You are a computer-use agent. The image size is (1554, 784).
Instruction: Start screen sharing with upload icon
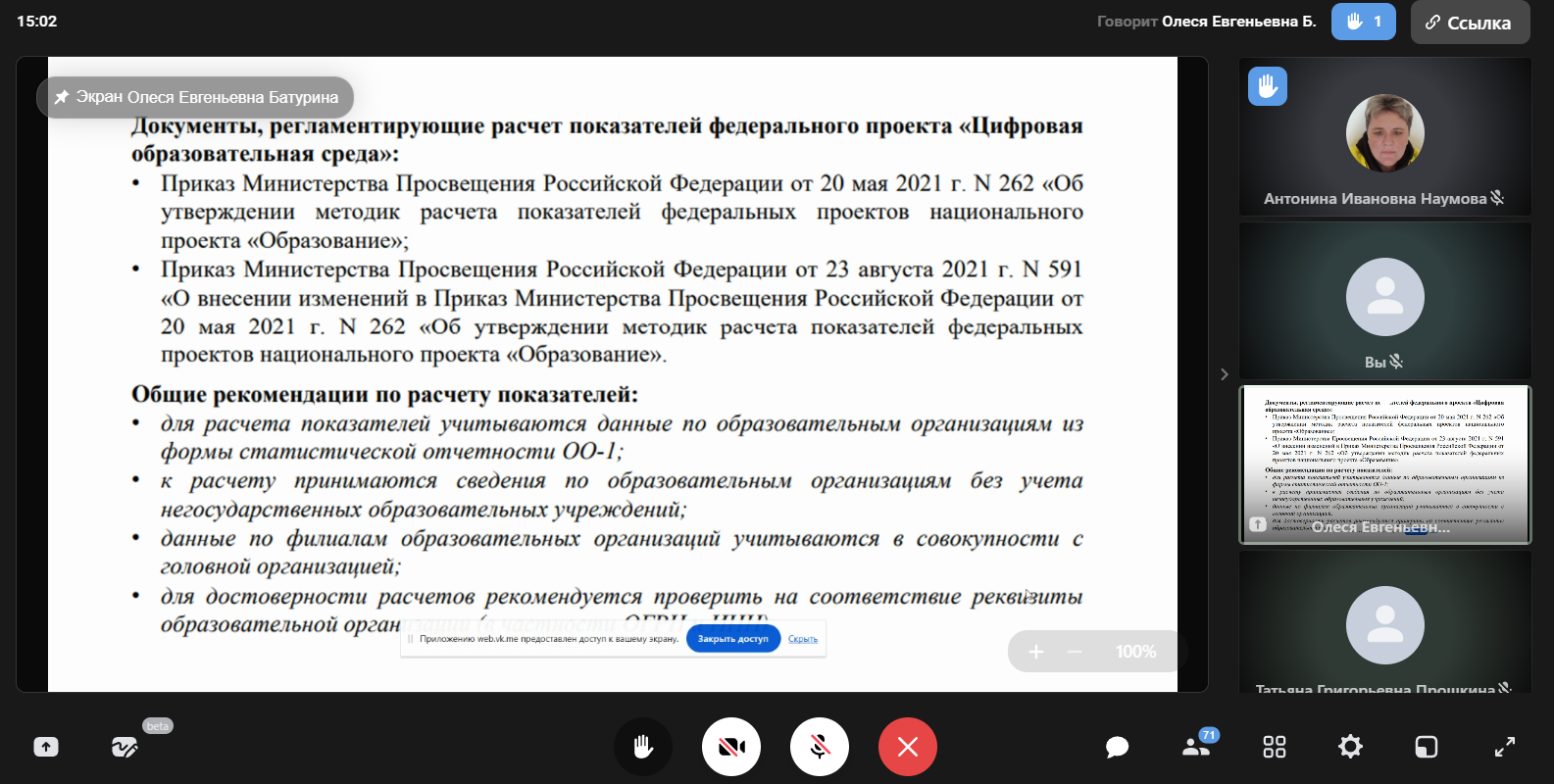click(46, 747)
